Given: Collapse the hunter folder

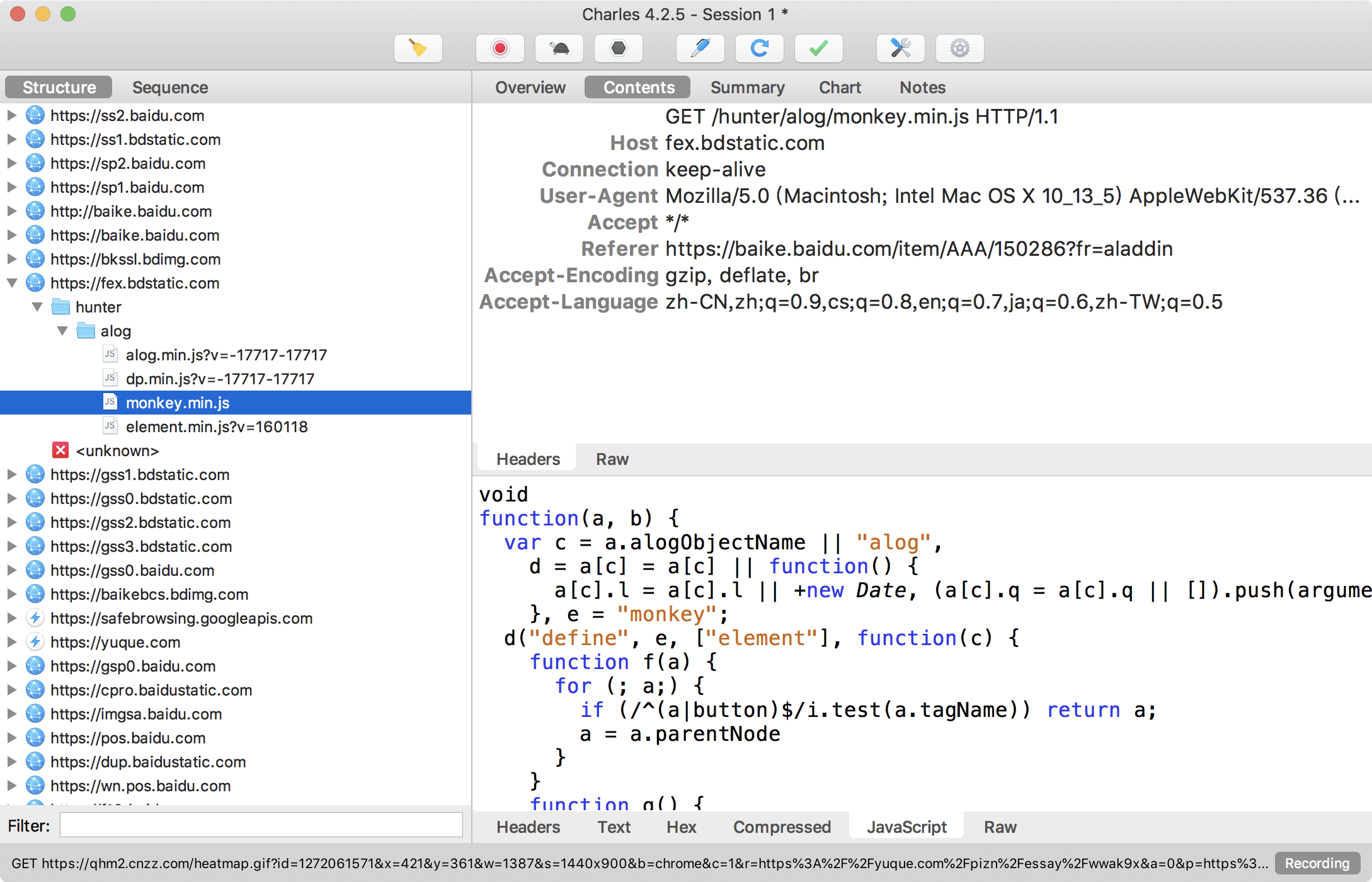Looking at the screenshot, I should (37, 307).
